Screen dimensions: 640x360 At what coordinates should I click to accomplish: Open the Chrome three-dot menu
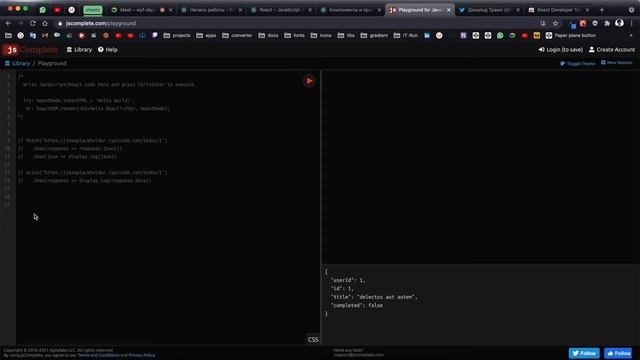631,24
